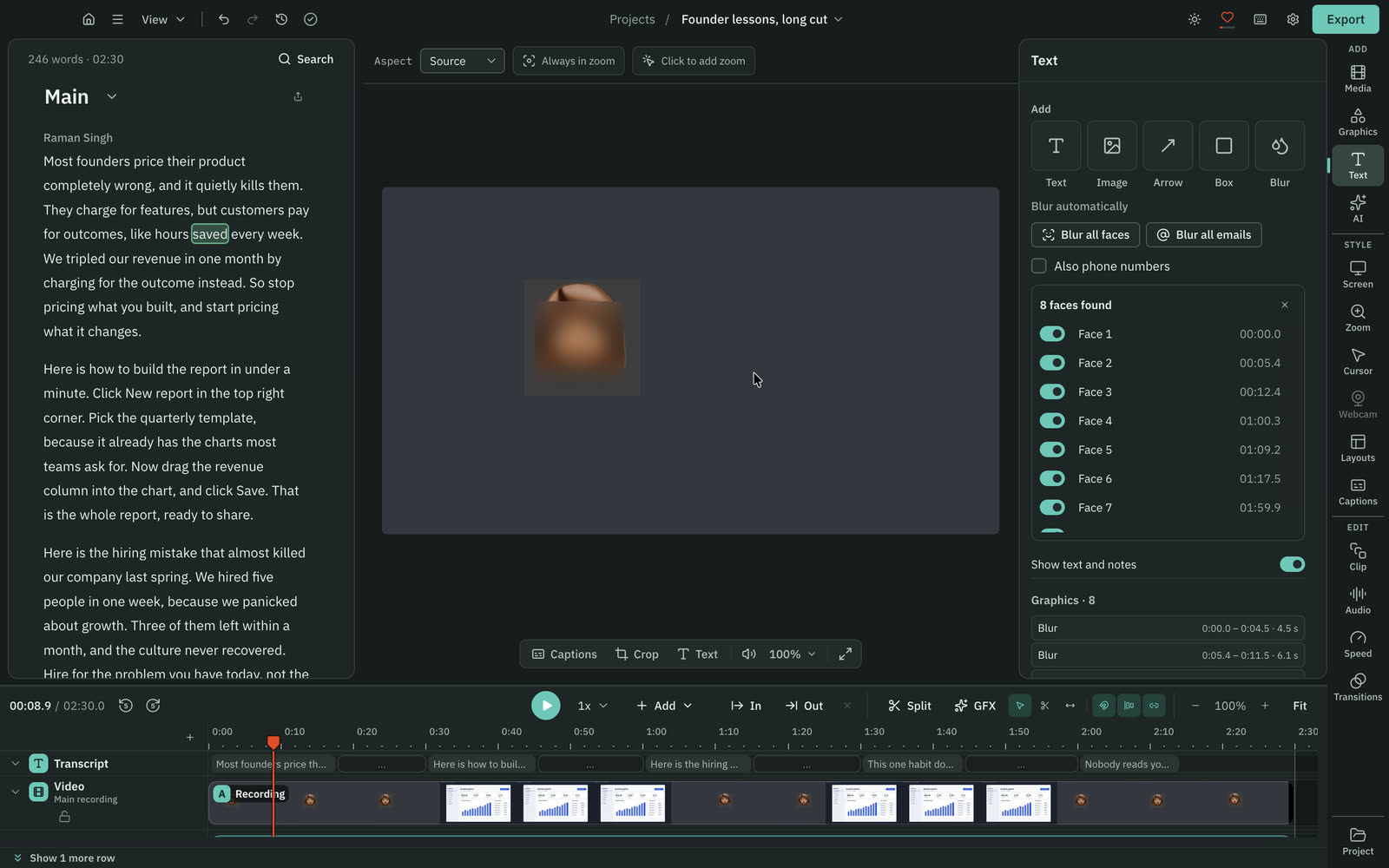Click Blur all faces button
1389x868 pixels.
coord(1086,234)
